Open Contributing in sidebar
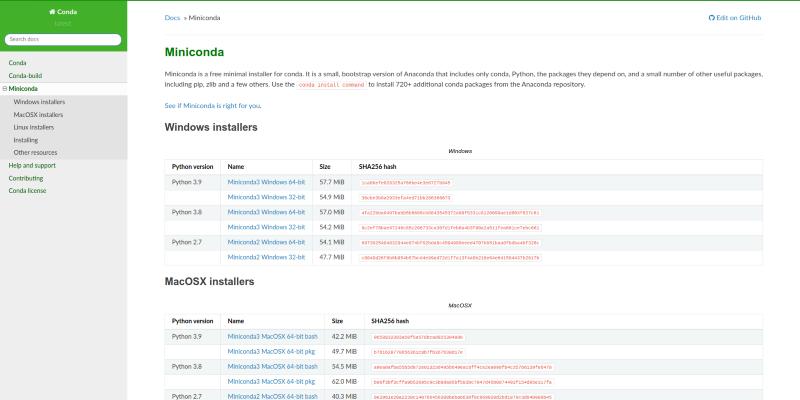Image resolution: width=800 pixels, height=400 pixels. click(x=26, y=178)
